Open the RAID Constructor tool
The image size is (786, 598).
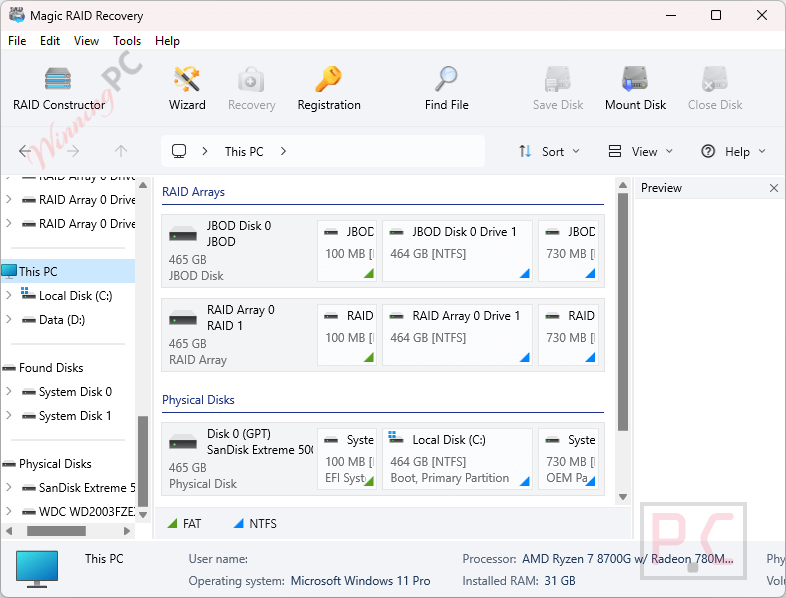(59, 89)
